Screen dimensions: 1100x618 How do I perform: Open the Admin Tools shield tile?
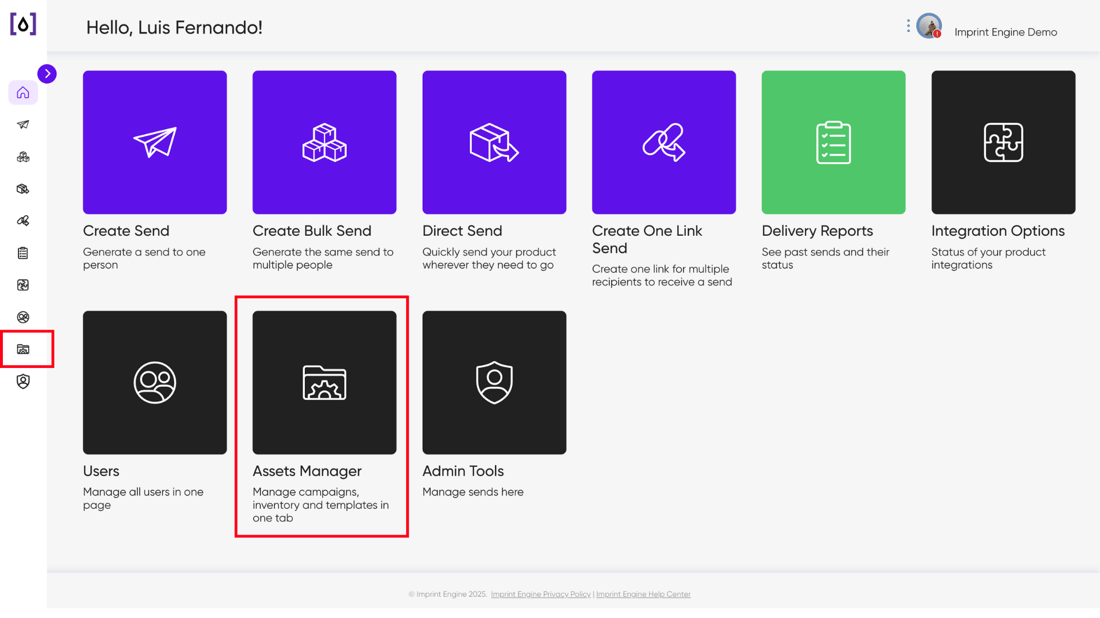[x=494, y=382]
